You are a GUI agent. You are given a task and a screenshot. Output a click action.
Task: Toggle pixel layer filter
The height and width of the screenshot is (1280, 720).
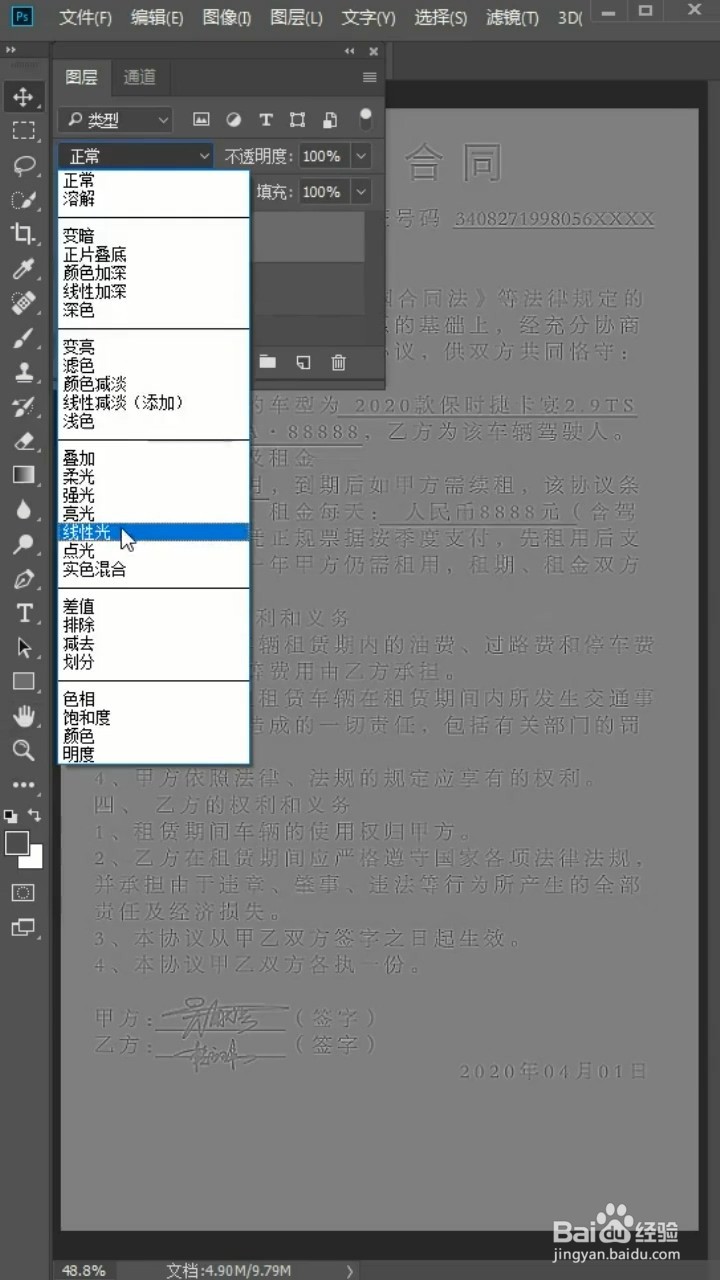coord(201,120)
